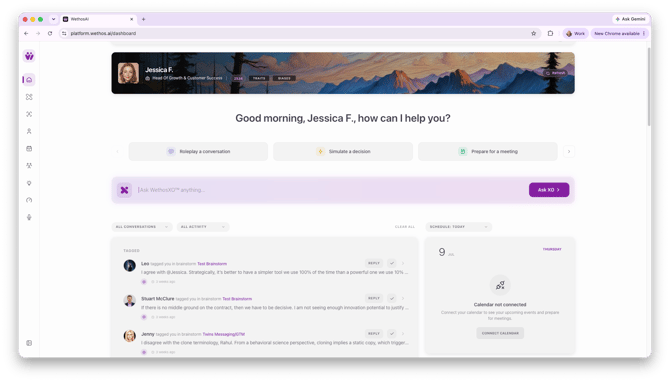The width and height of the screenshot is (670, 382).
Task: Toggle the sidebar panel icon at bottom left
Action: coord(29,343)
